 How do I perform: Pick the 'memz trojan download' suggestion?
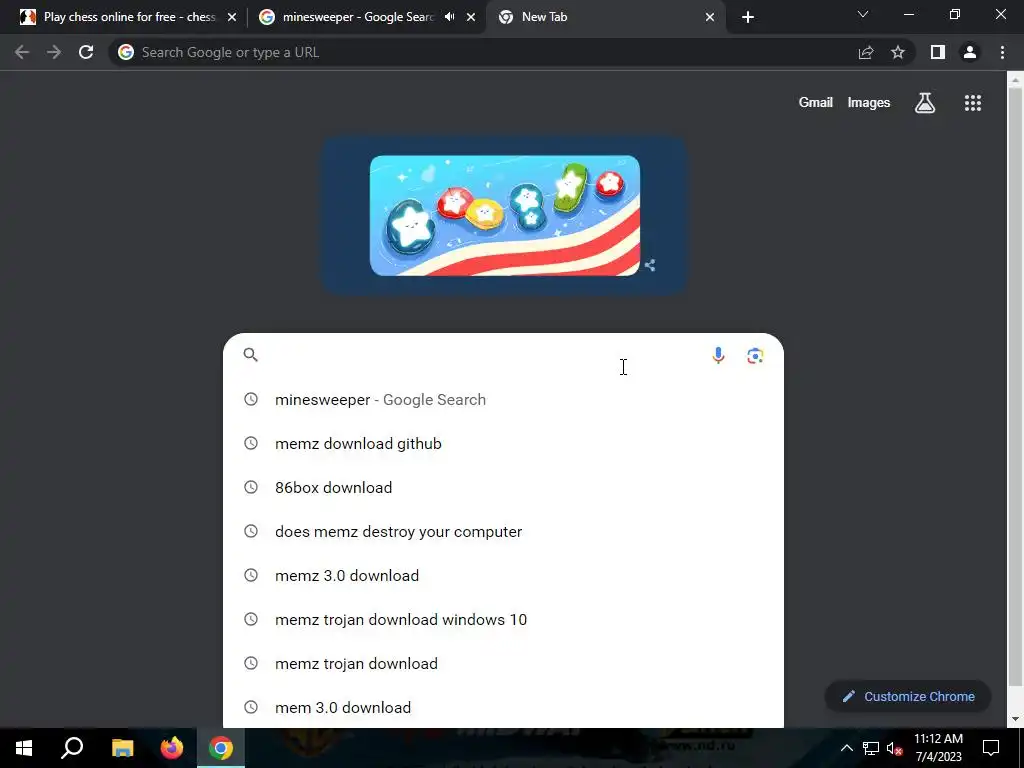click(x=503, y=664)
